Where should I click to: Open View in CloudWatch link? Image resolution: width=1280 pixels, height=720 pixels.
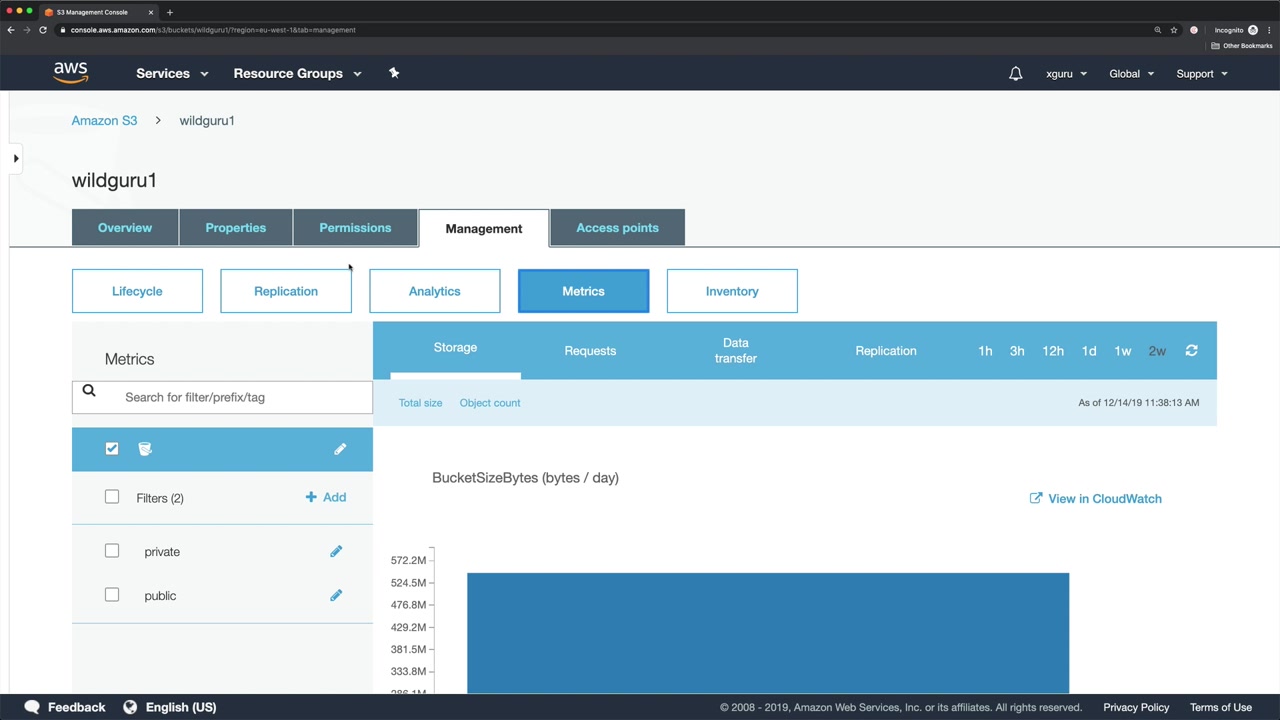coord(1105,498)
